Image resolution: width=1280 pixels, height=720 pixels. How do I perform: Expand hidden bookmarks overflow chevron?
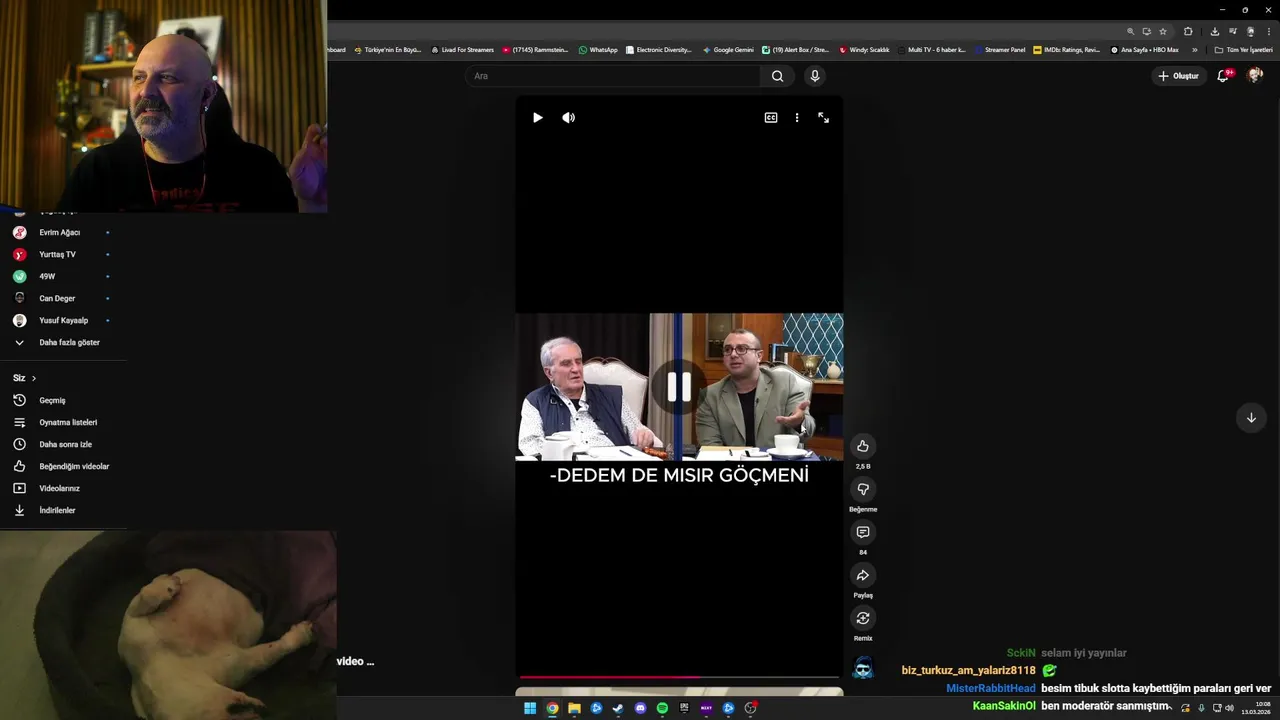point(1194,49)
